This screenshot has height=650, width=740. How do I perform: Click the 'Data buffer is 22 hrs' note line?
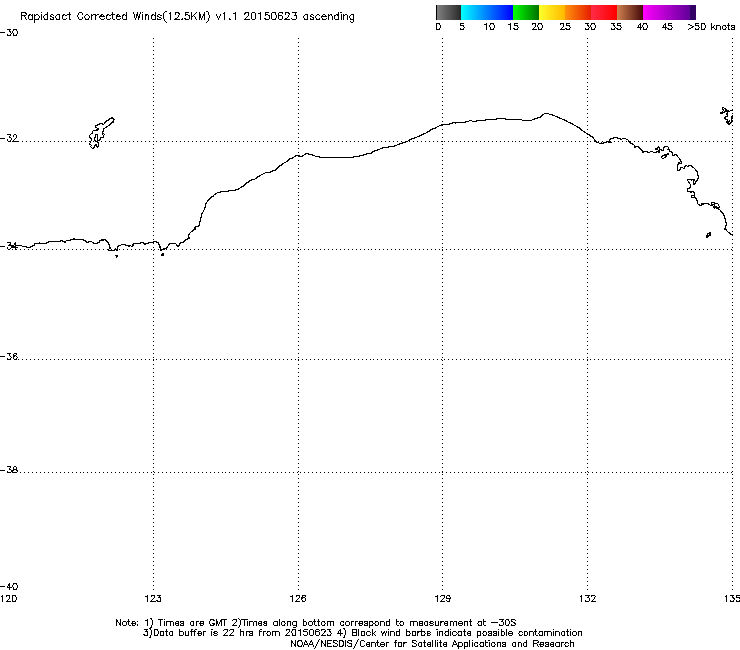[362, 633]
